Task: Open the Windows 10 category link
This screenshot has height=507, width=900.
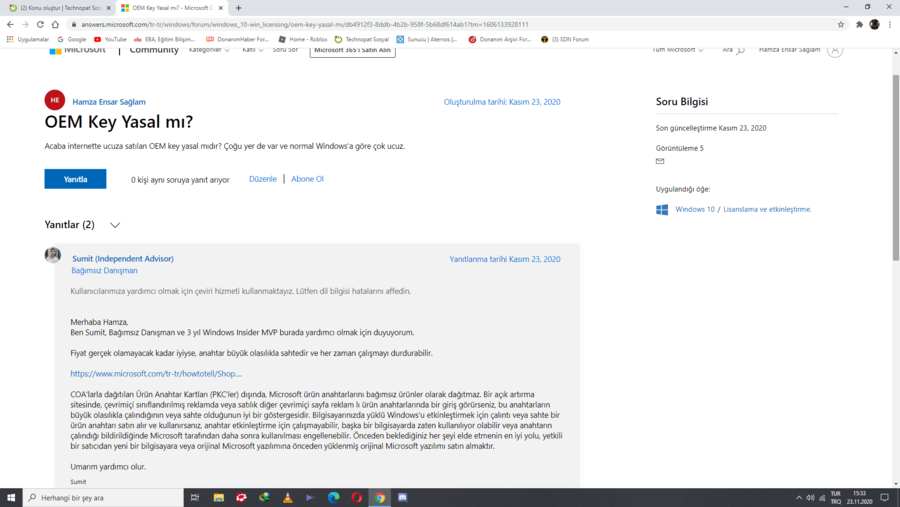Action: coord(695,209)
